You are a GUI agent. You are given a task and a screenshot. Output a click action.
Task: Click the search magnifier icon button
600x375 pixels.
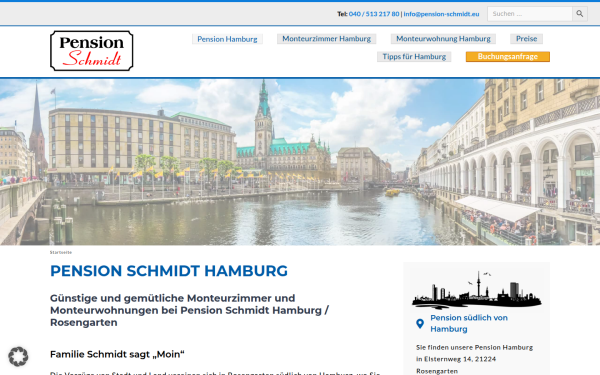click(580, 14)
